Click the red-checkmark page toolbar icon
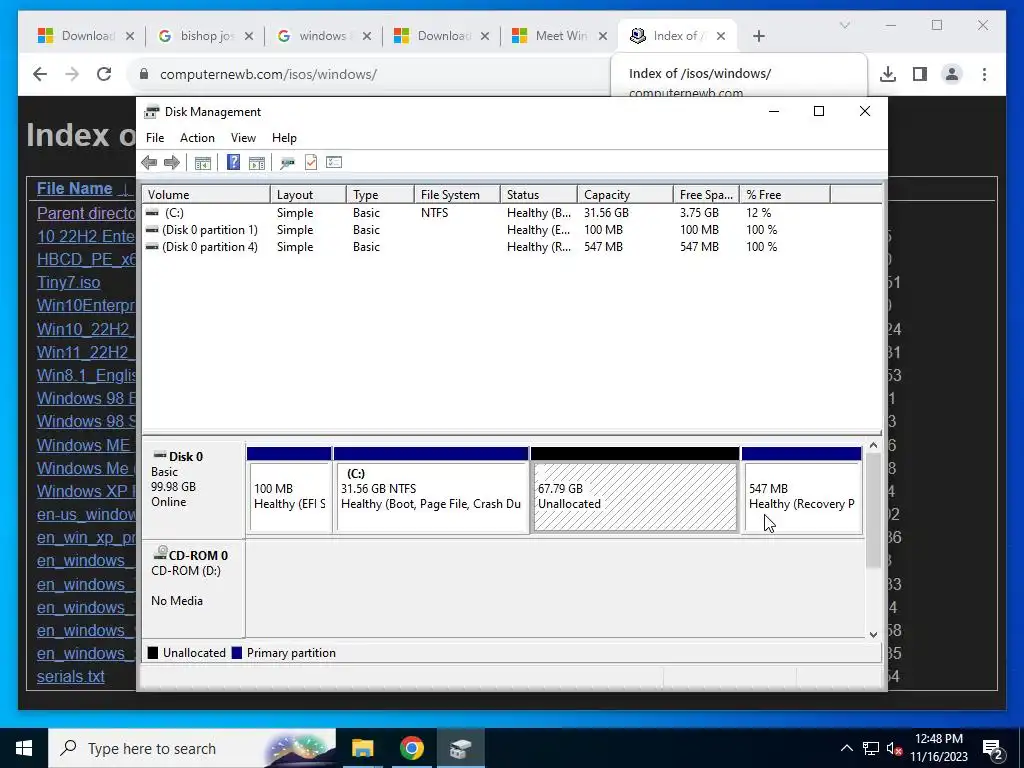 click(x=311, y=163)
